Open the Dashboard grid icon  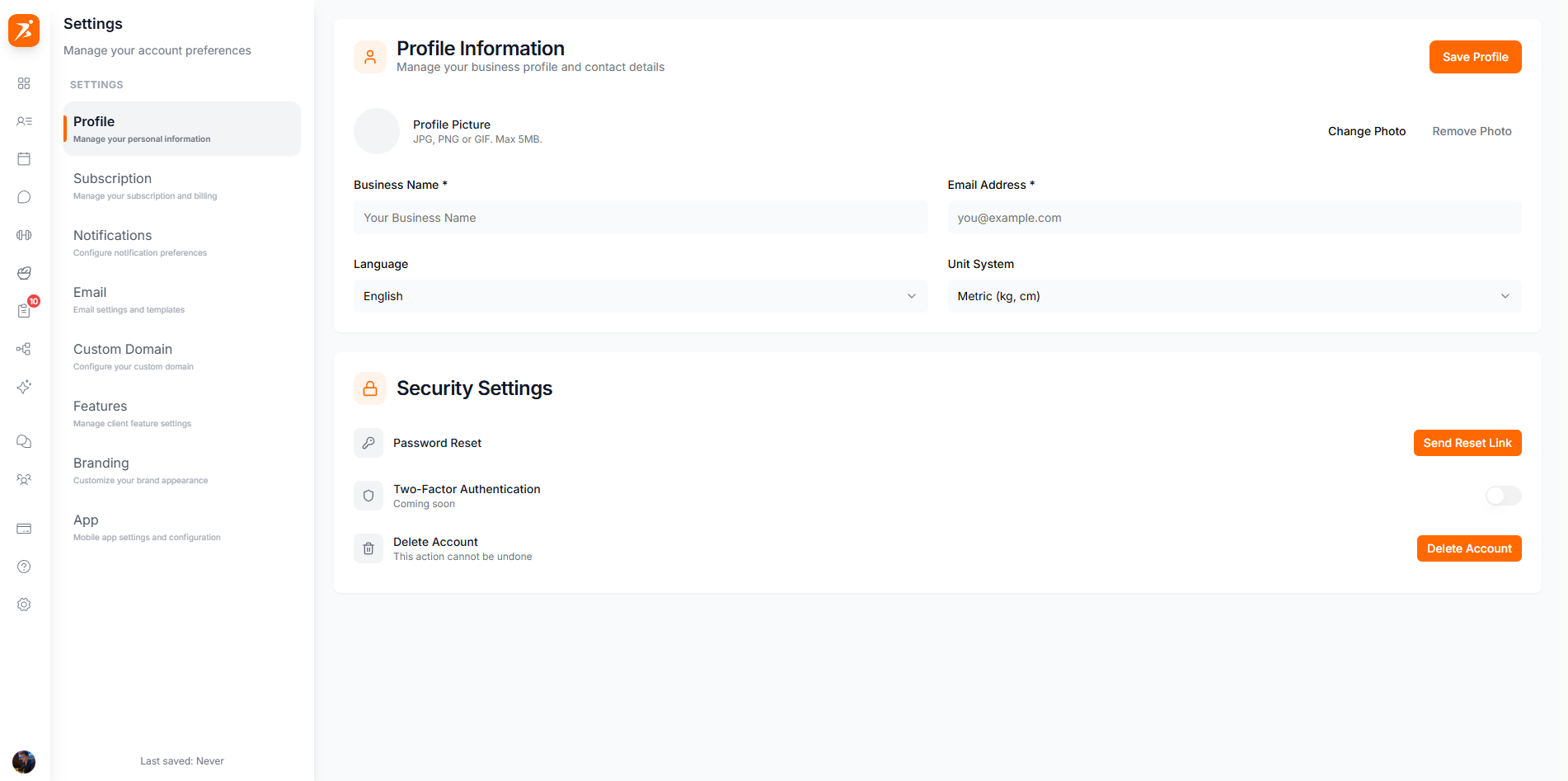pos(24,82)
